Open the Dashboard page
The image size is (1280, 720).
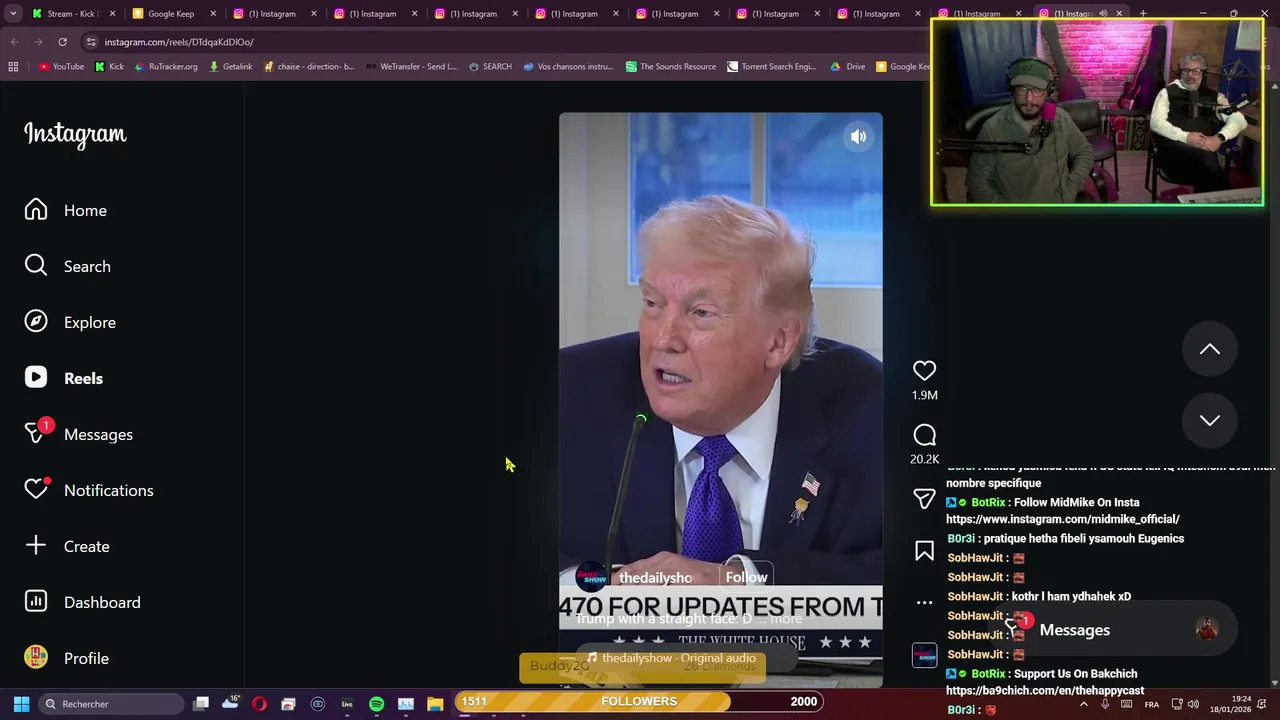click(83, 602)
